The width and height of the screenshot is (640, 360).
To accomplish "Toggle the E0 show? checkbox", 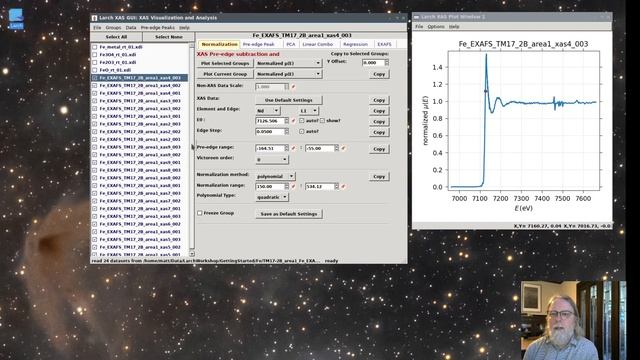I will click(x=322, y=121).
